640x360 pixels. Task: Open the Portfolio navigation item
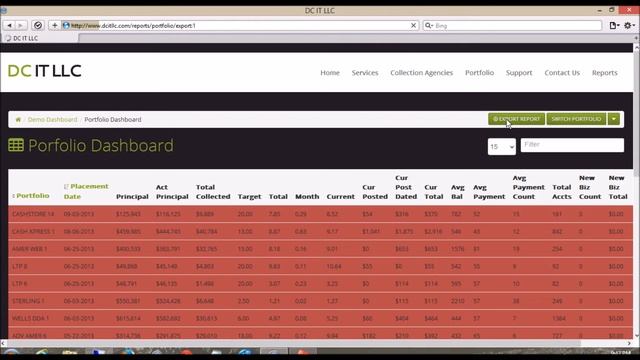click(x=479, y=73)
